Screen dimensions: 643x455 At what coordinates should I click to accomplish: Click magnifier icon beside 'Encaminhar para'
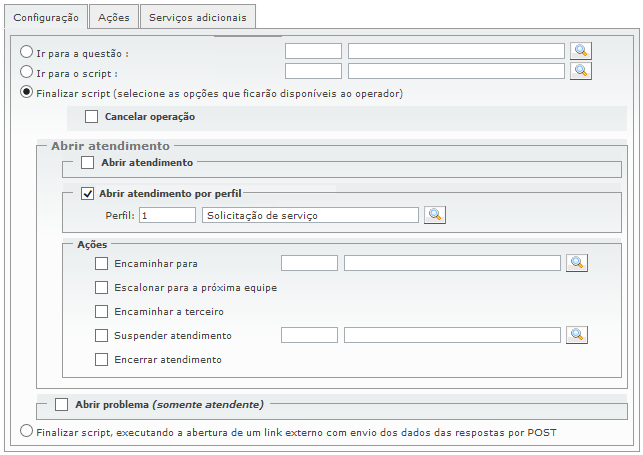click(577, 263)
